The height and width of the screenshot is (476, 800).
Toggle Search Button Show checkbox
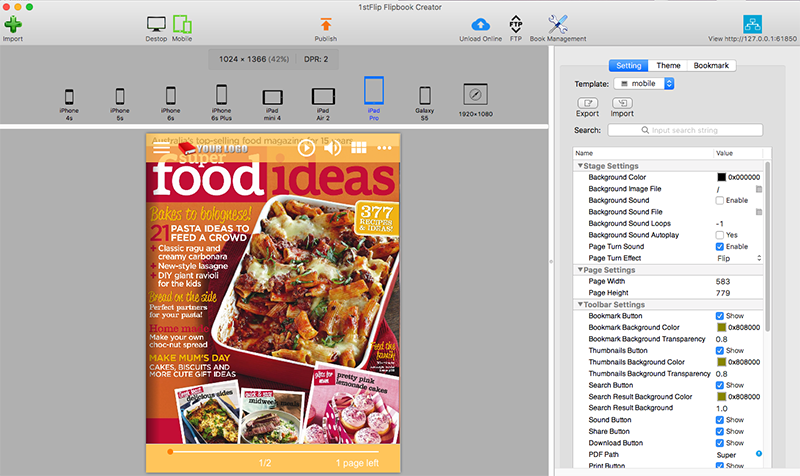719,386
